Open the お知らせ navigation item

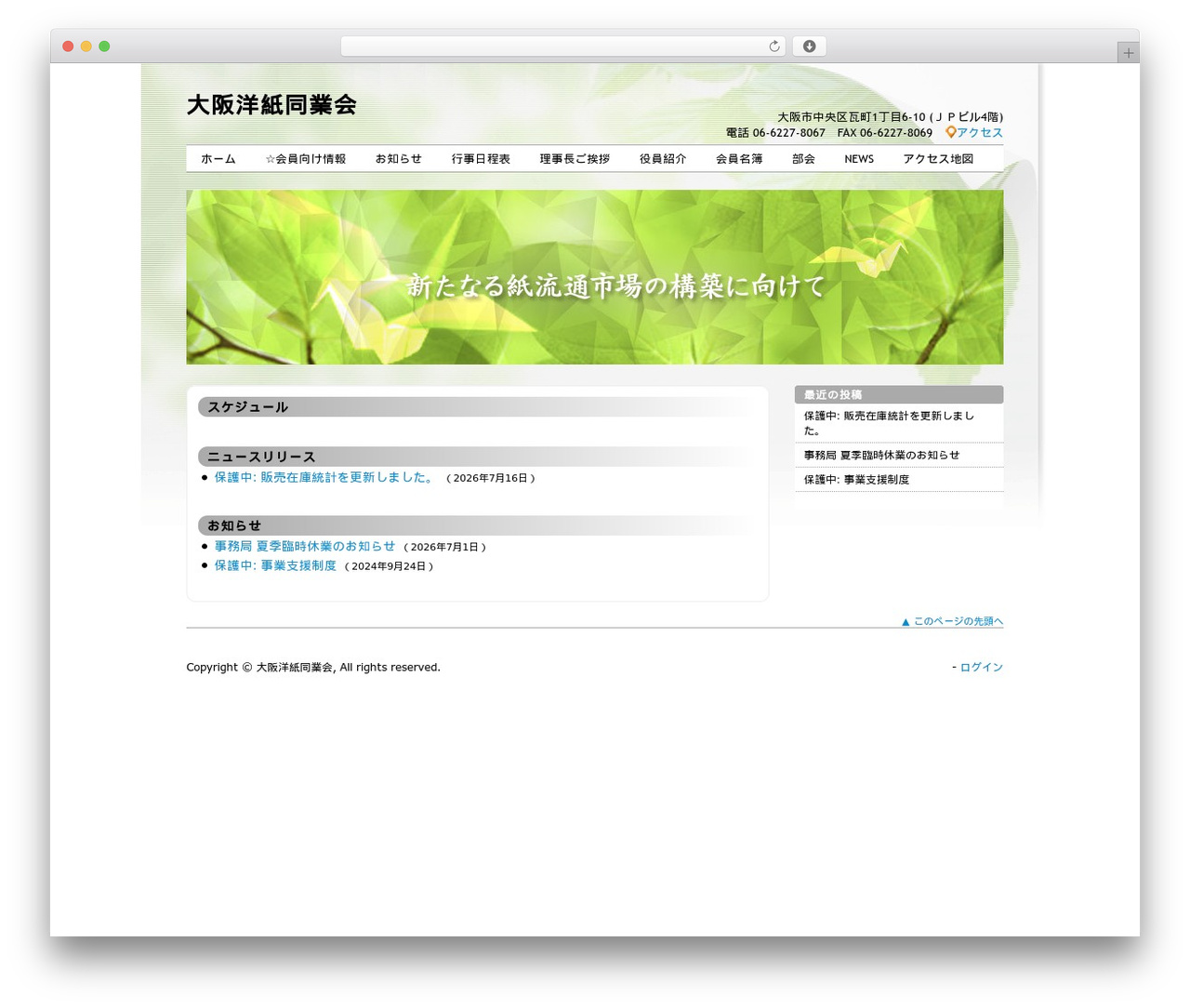tap(398, 159)
